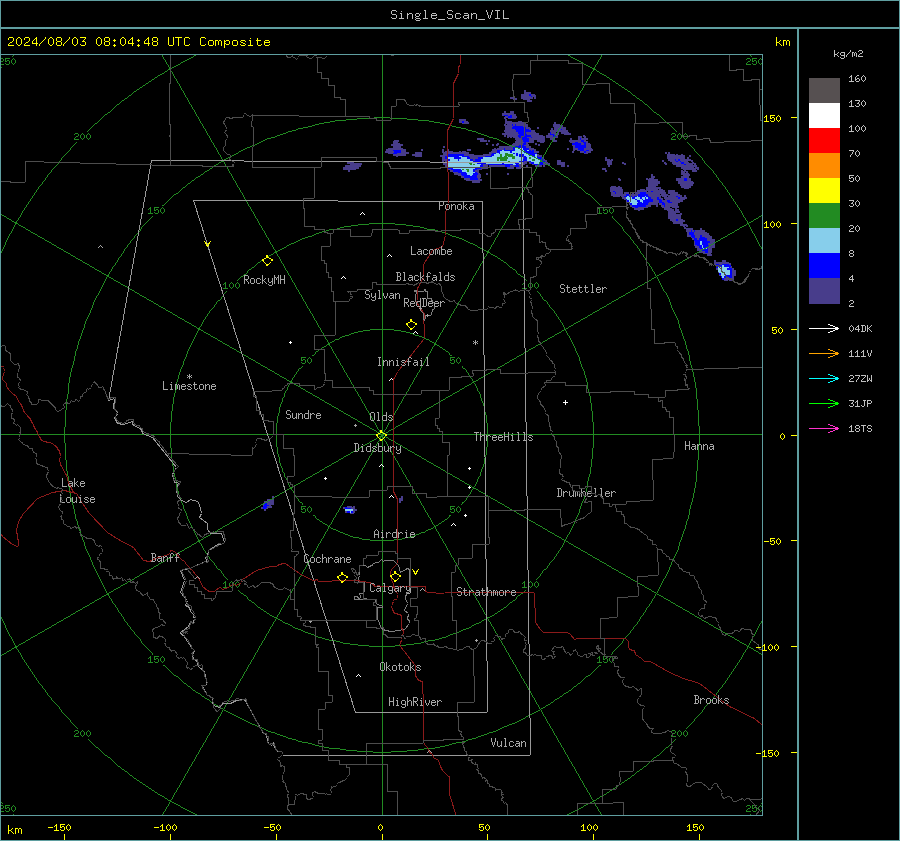This screenshot has height=841, width=900.
Task: Click the large storm echo north of Ponoka
Action: [492, 159]
